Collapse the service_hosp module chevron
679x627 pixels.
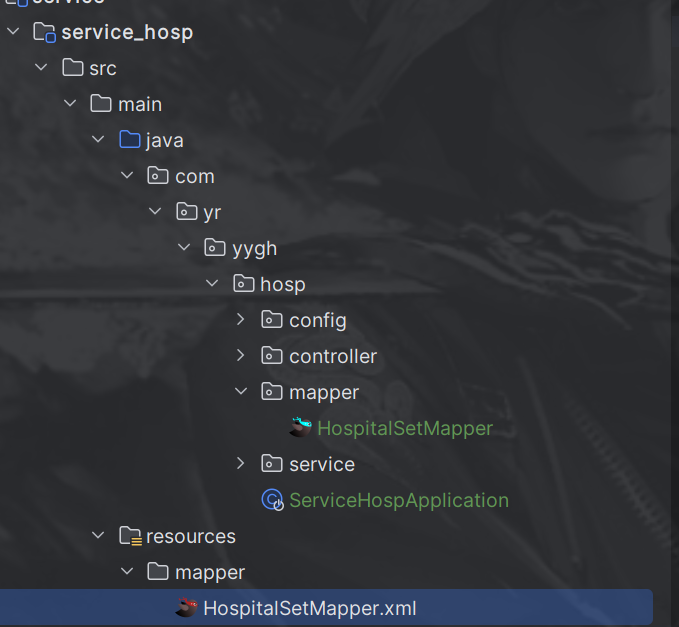point(13,31)
